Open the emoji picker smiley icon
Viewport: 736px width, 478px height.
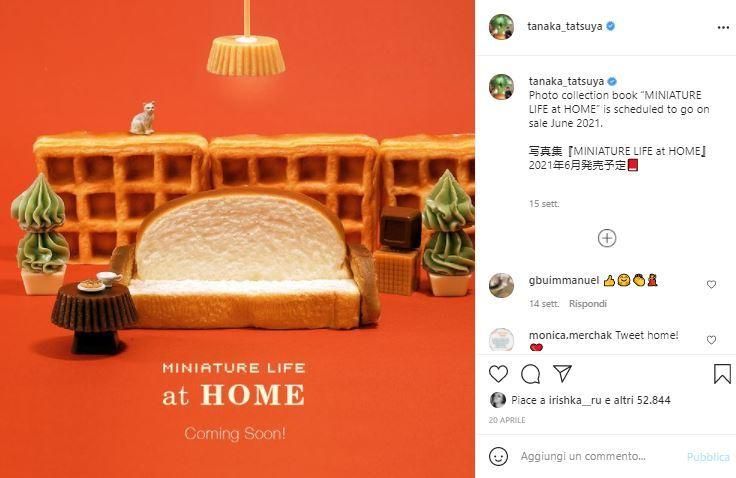point(498,456)
